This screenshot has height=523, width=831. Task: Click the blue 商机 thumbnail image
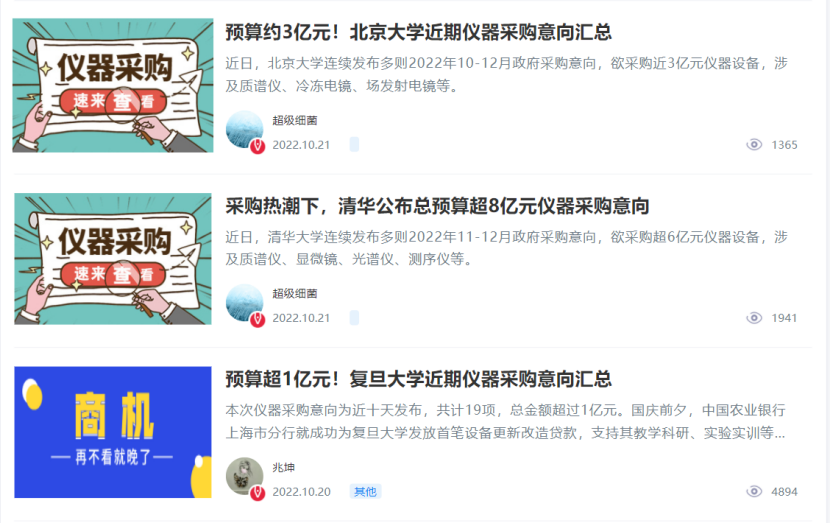coord(113,432)
